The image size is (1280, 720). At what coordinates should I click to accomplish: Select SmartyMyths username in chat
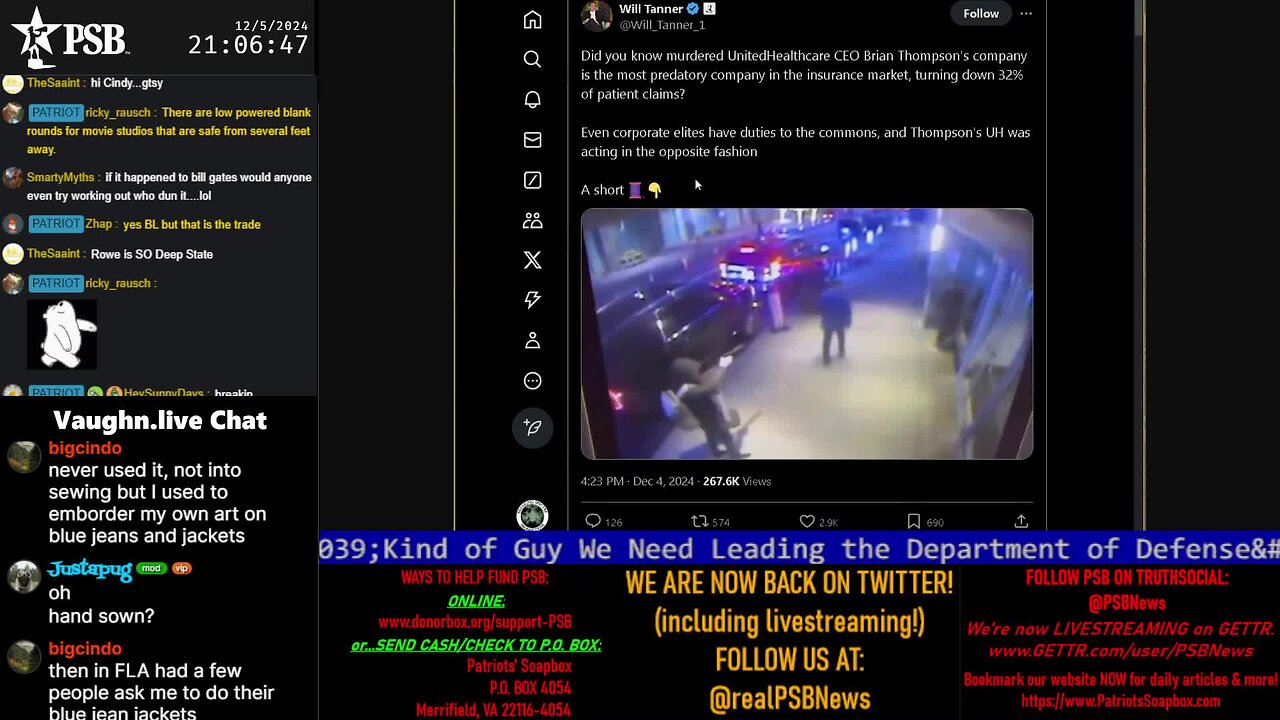point(60,177)
